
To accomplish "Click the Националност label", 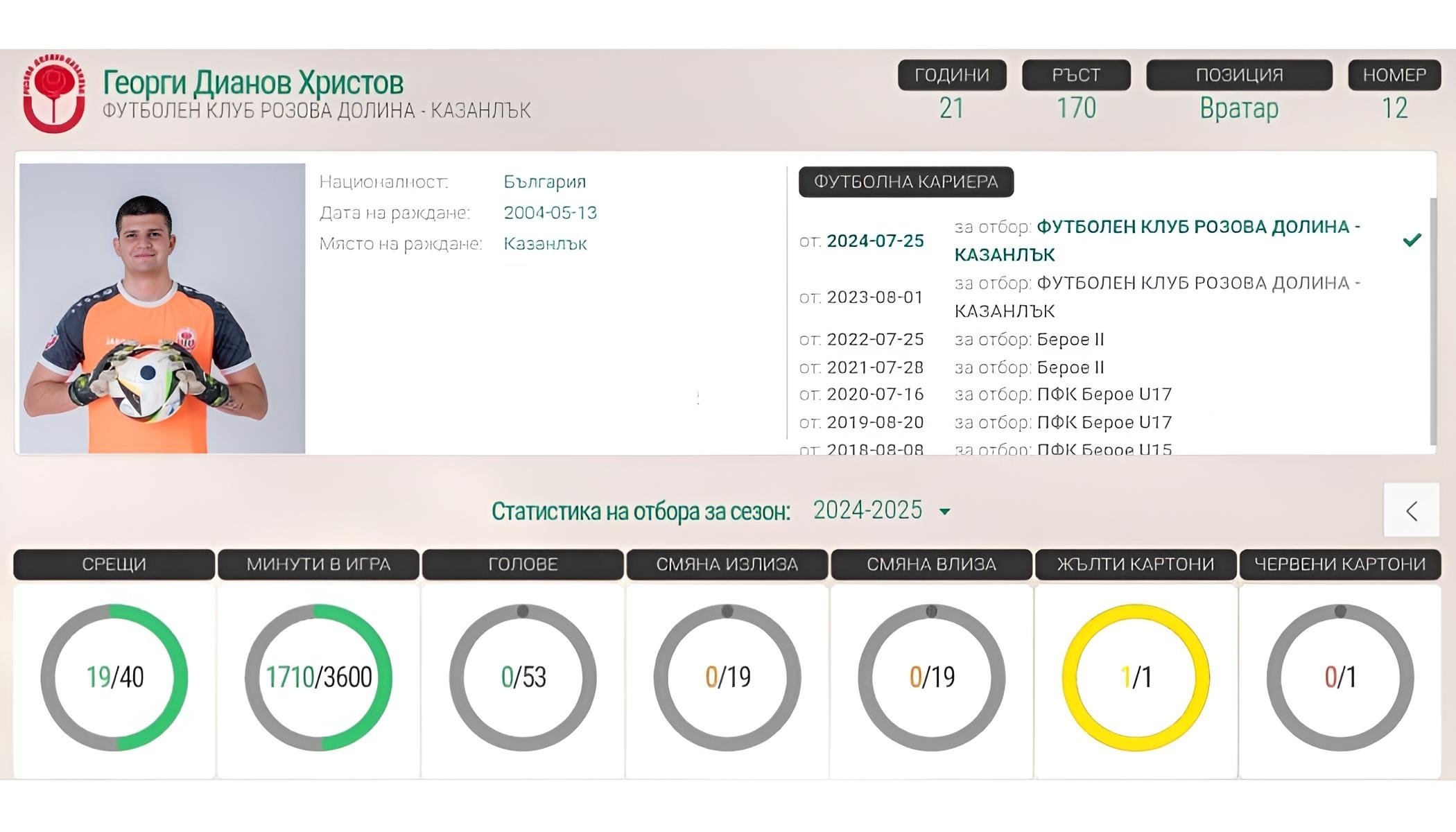I will (x=383, y=182).
